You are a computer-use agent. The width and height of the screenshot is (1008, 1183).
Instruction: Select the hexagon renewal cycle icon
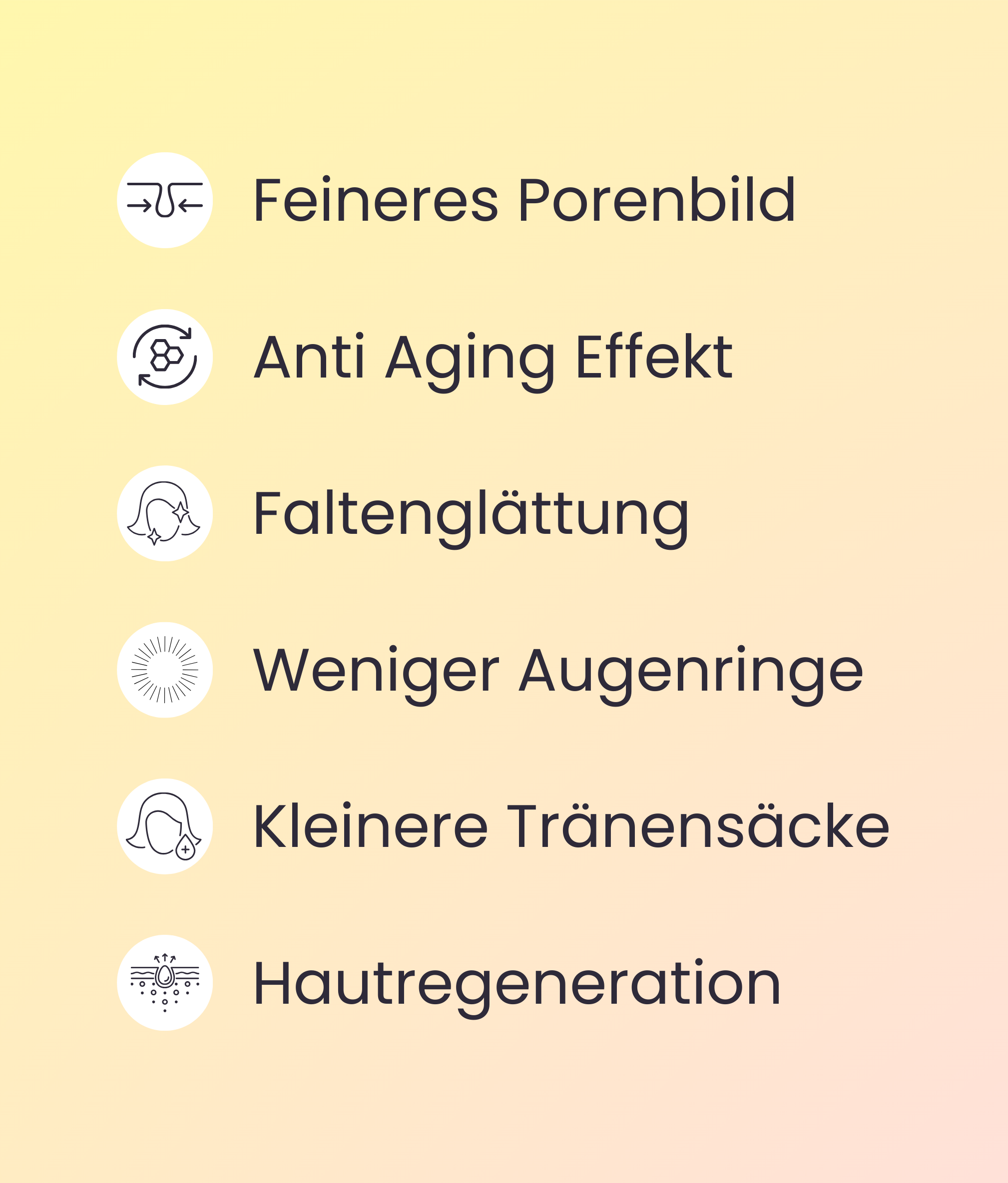[164, 357]
